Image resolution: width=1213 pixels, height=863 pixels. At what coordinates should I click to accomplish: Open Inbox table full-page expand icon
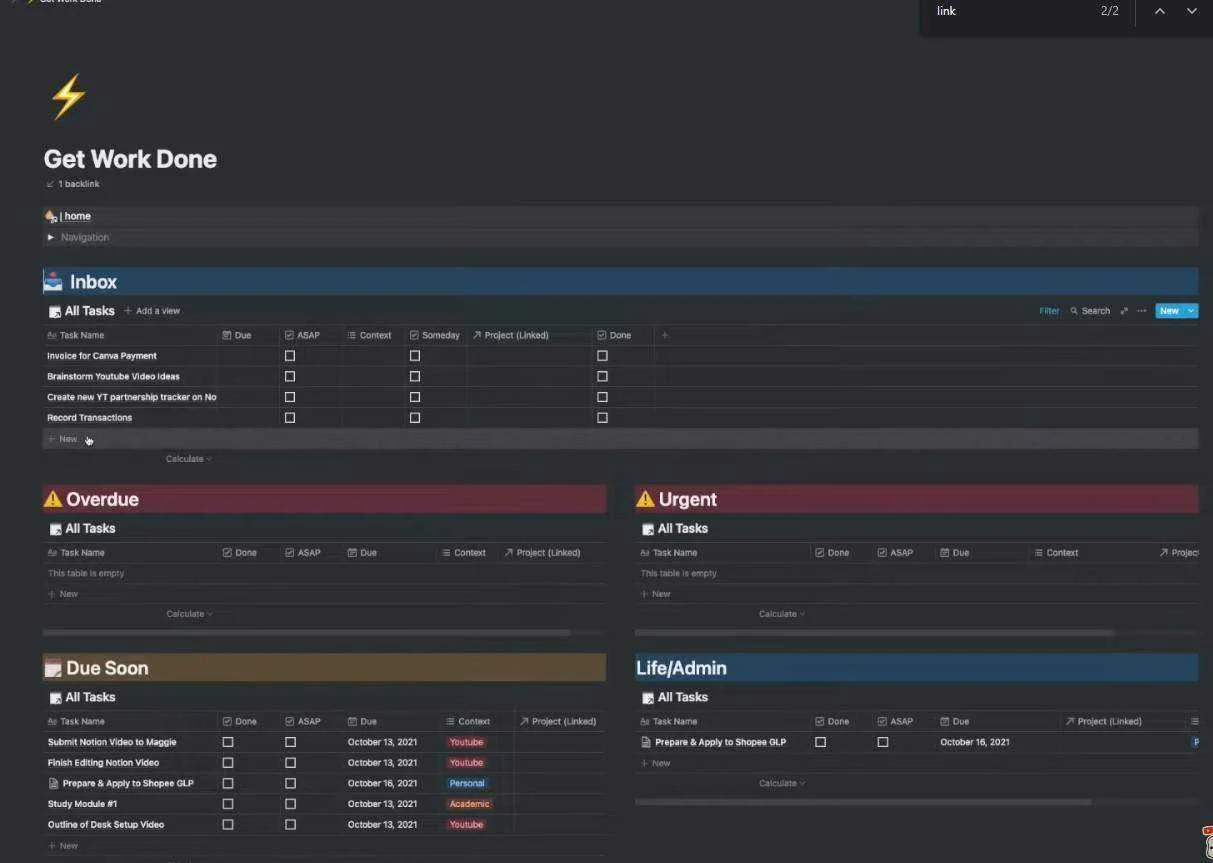click(1124, 311)
